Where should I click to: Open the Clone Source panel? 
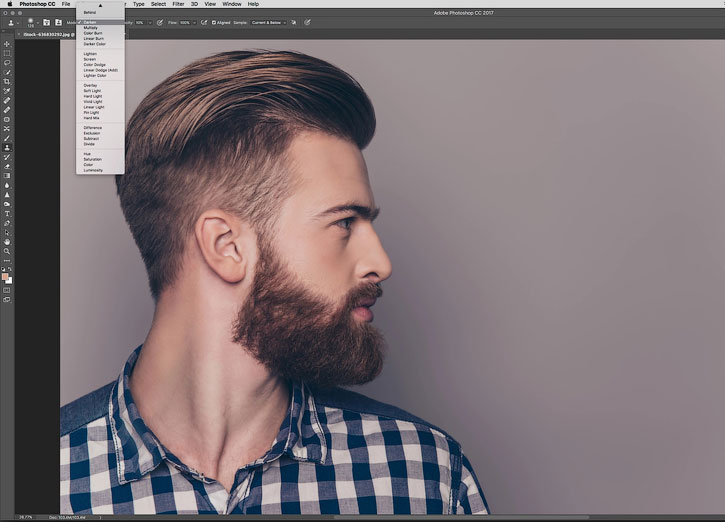pyautogui.click(x=58, y=22)
